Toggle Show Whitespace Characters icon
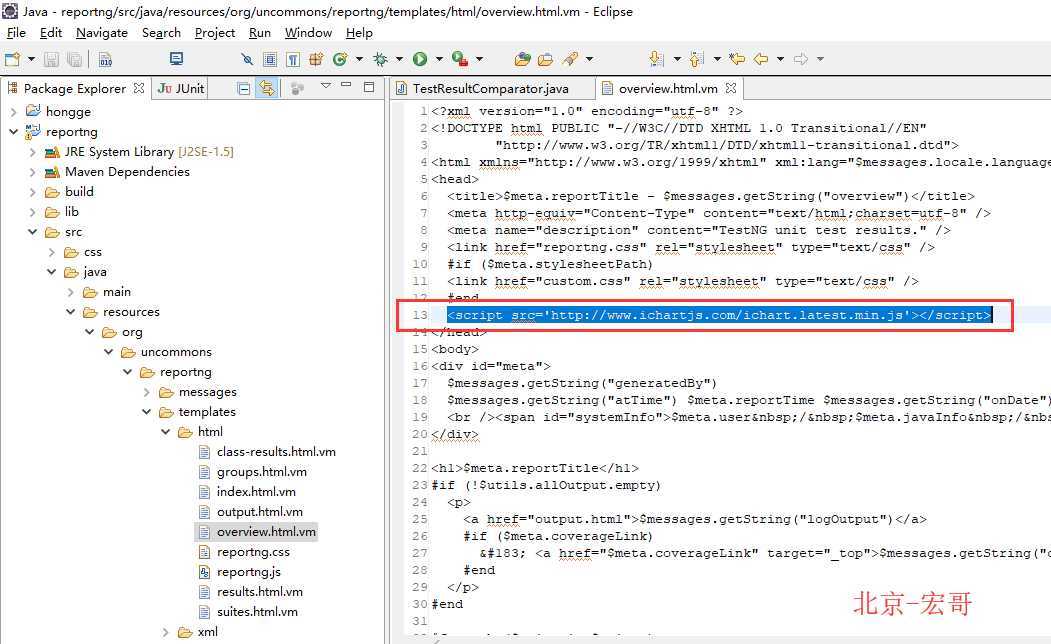This screenshot has width=1051, height=644. tap(293, 60)
